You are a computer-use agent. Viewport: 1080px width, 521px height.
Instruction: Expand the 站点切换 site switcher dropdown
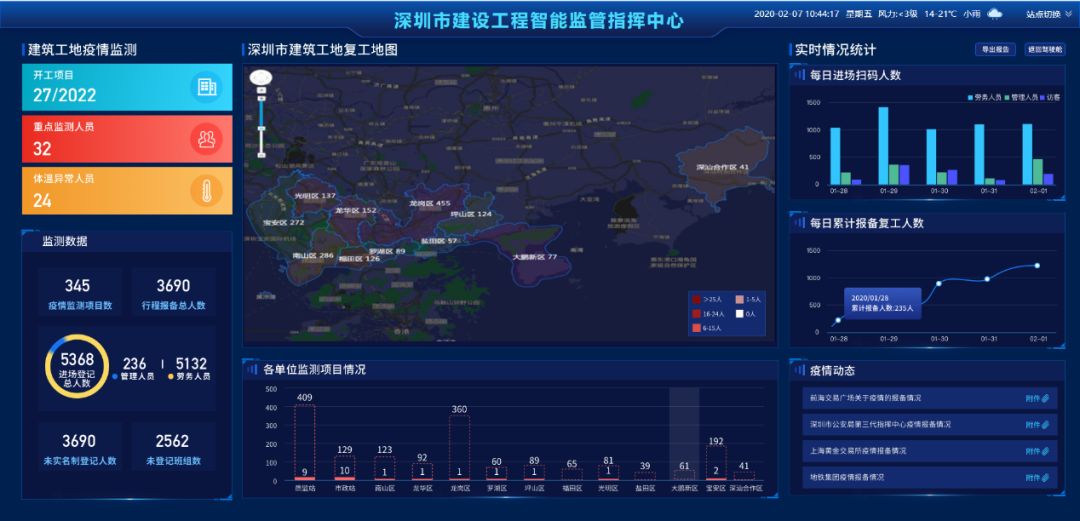point(1048,14)
